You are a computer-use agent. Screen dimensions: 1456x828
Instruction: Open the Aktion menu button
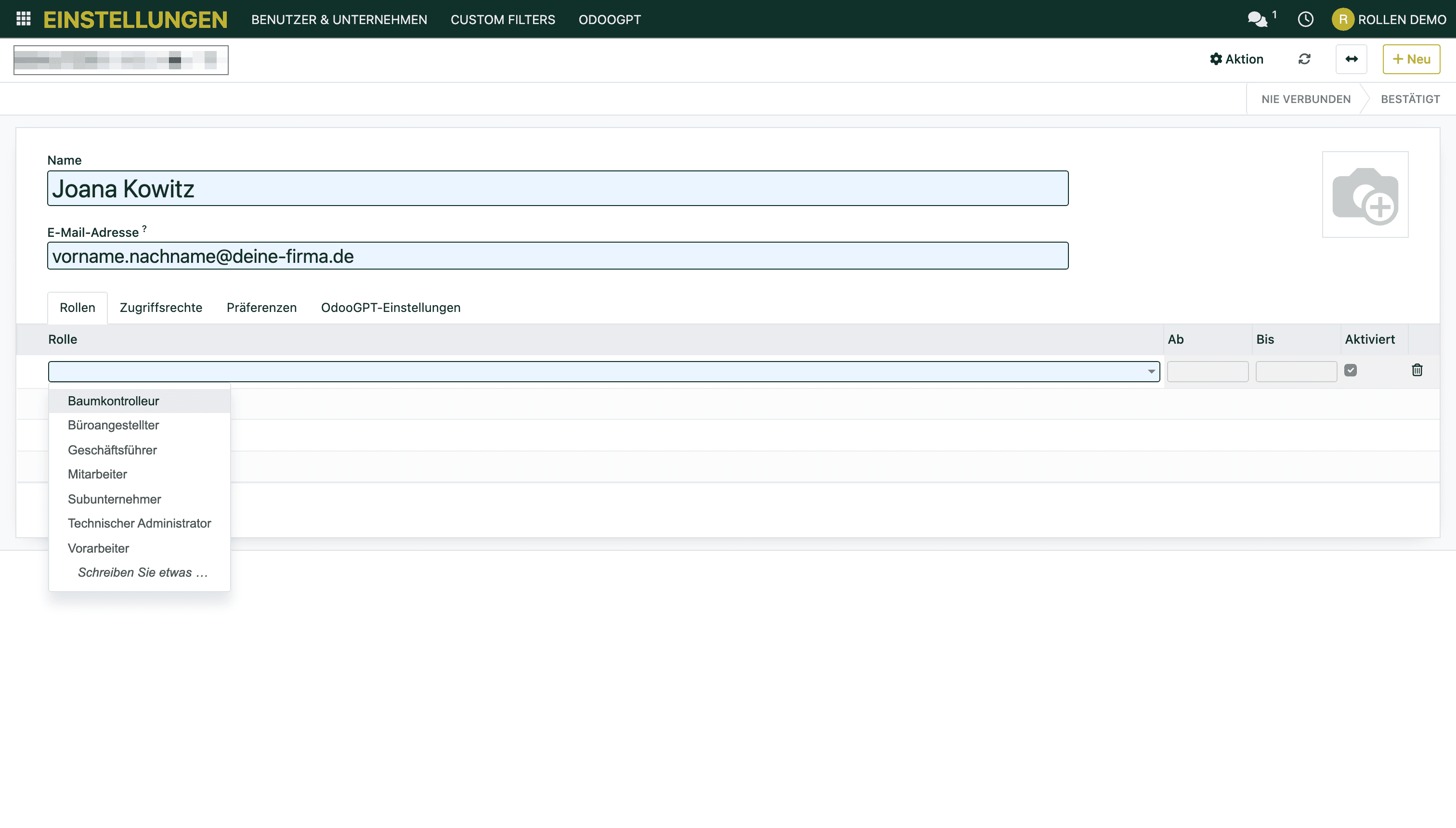click(x=1236, y=59)
